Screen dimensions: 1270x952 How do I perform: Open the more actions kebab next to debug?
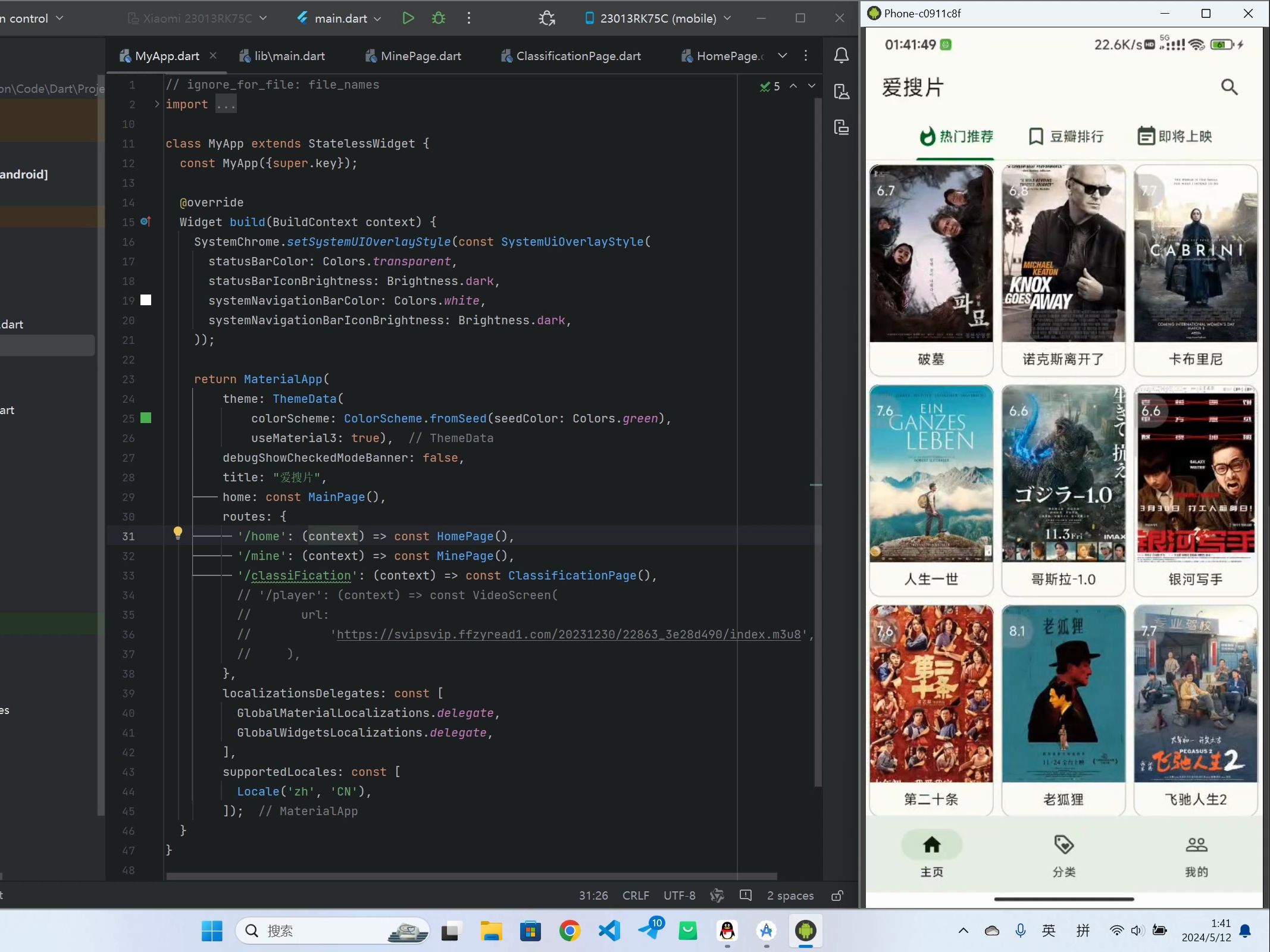tap(469, 18)
